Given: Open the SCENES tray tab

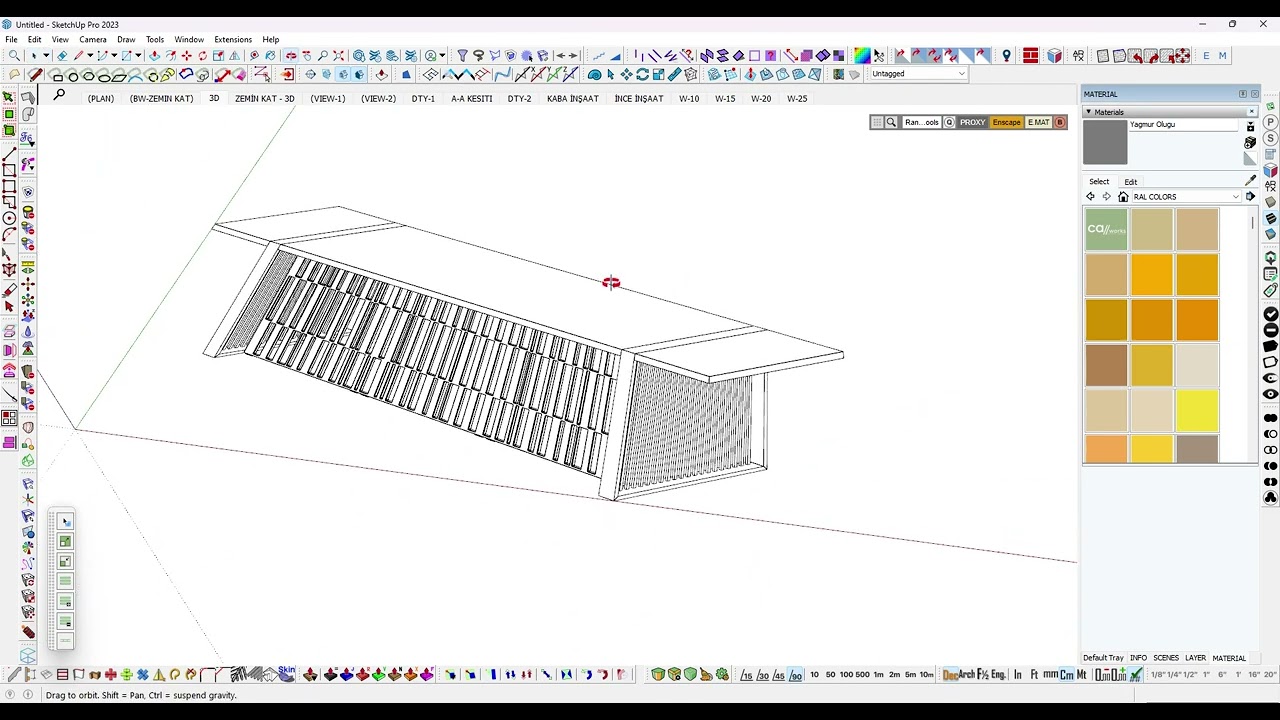Looking at the screenshot, I should [x=1166, y=658].
